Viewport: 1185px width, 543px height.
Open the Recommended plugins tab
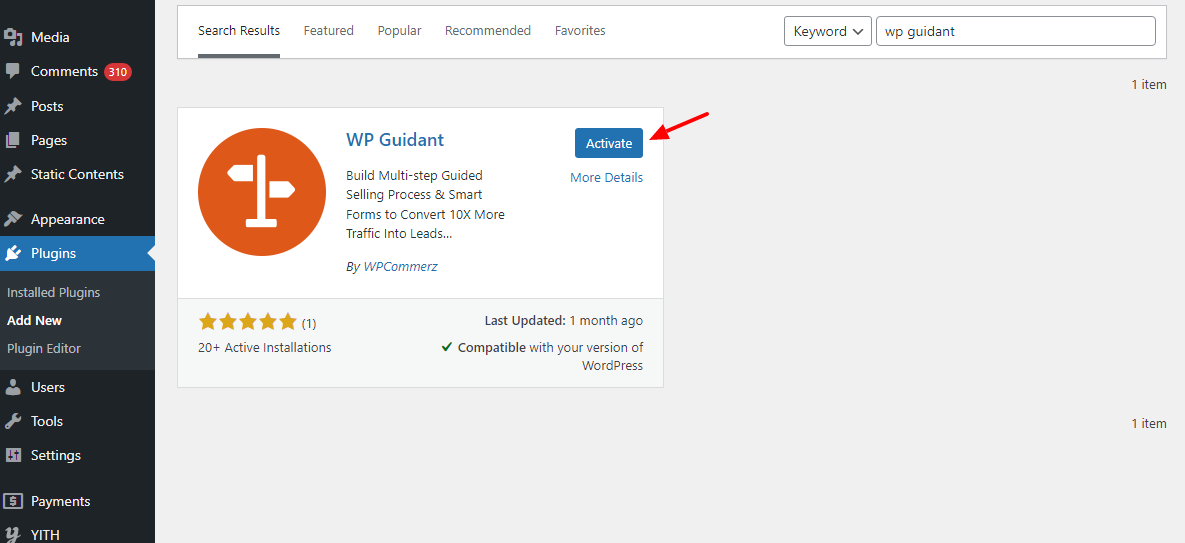(x=488, y=31)
